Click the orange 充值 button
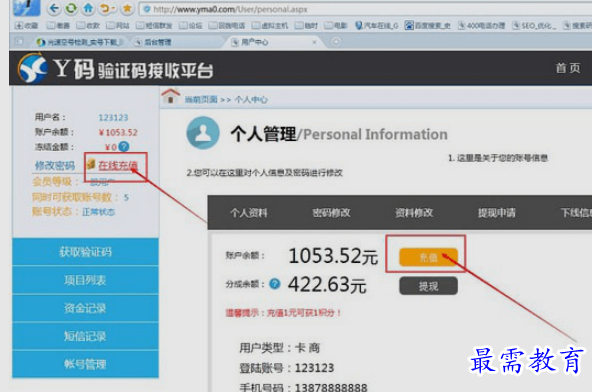This screenshot has height=392, width=592. click(x=429, y=257)
